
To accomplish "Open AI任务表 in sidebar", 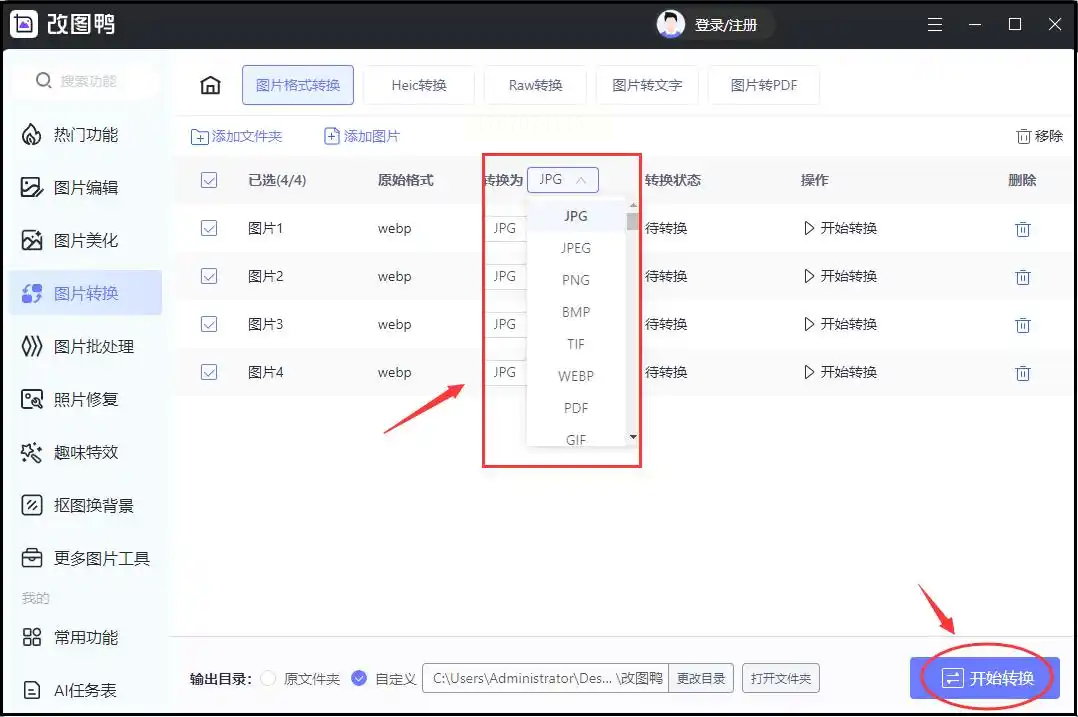I will 86,690.
